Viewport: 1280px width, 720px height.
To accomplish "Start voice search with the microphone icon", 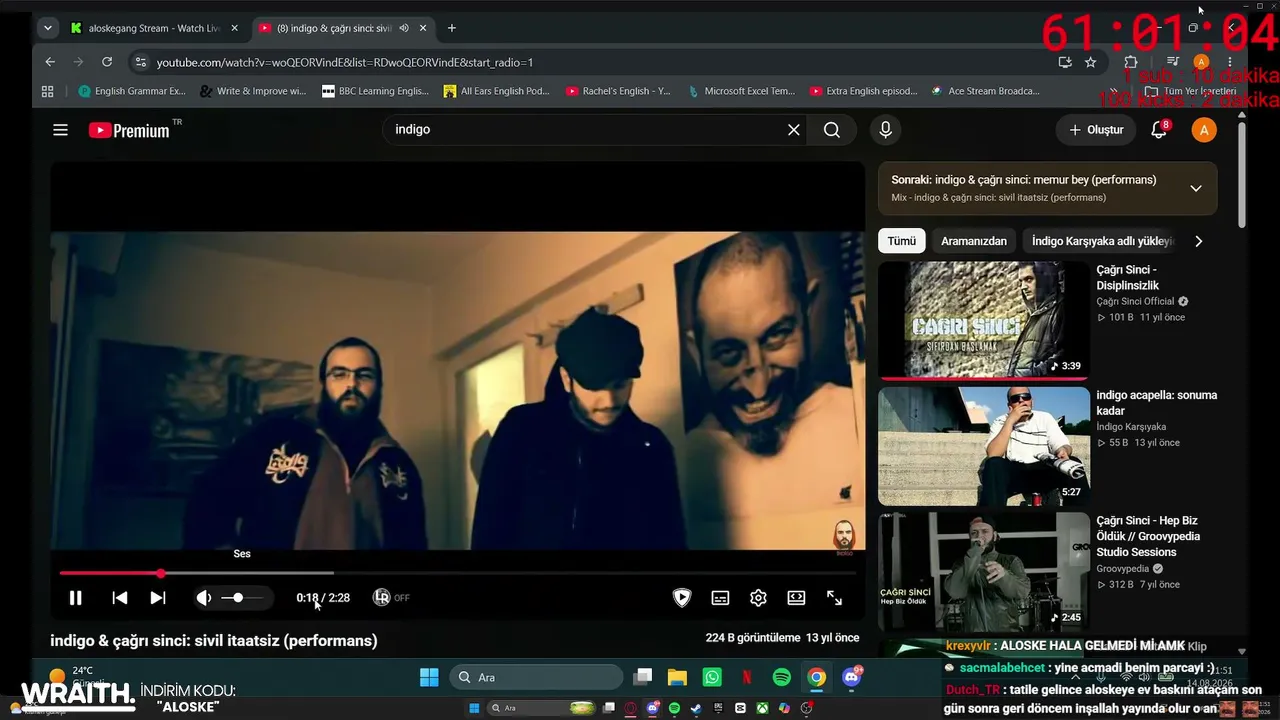I will click(x=885, y=130).
